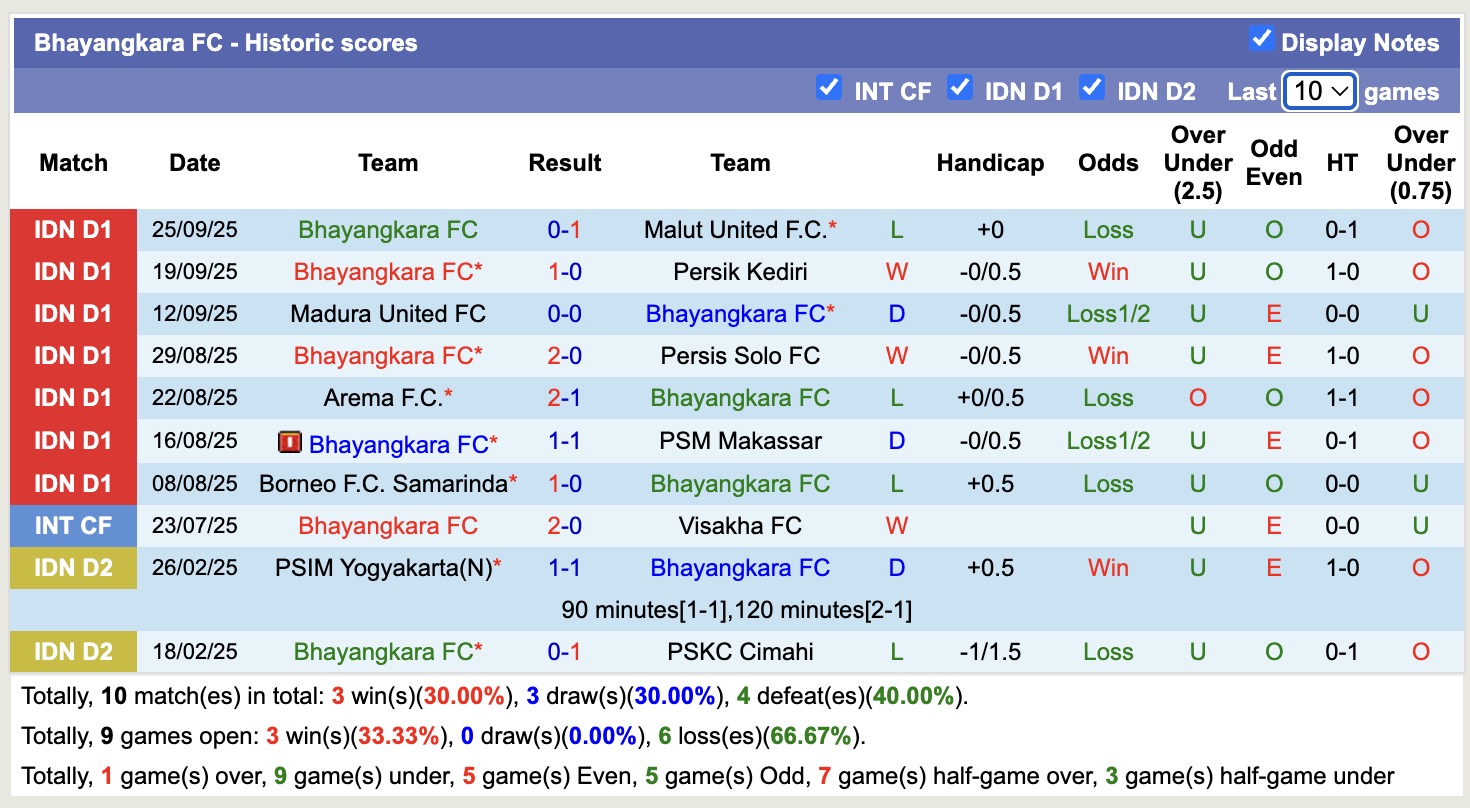This screenshot has width=1470, height=808.
Task: Select the PSKC Cimahi team link
Action: 740,652
